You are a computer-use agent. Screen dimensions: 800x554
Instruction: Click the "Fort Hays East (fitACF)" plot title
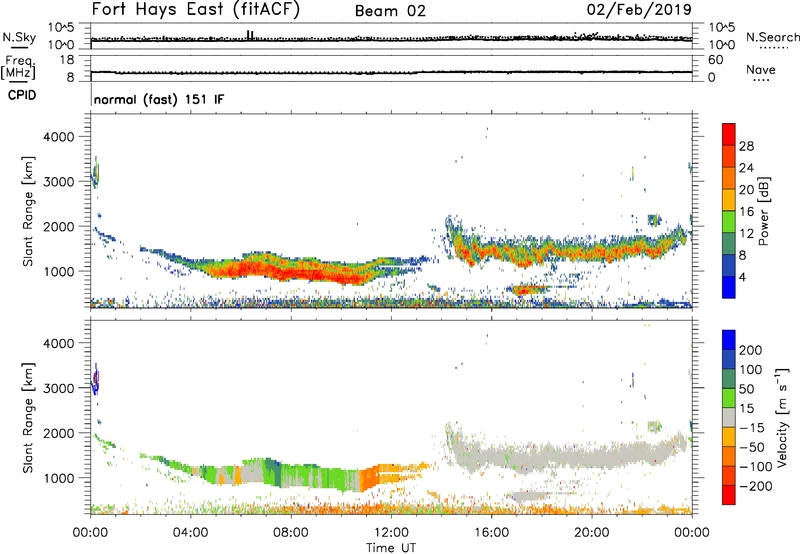click(x=196, y=10)
